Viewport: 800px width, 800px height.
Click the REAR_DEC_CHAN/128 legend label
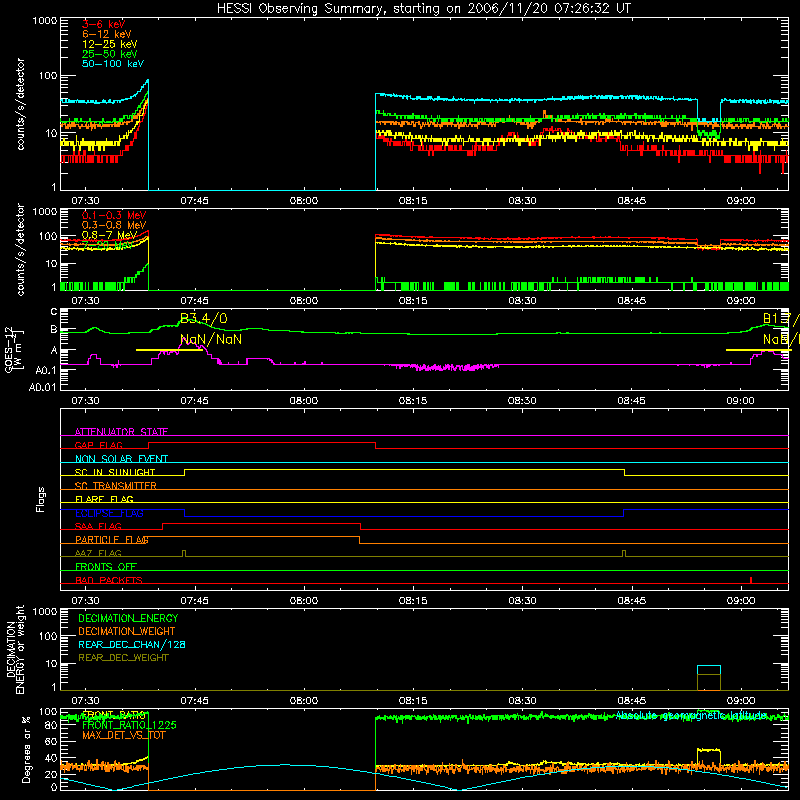132,644
